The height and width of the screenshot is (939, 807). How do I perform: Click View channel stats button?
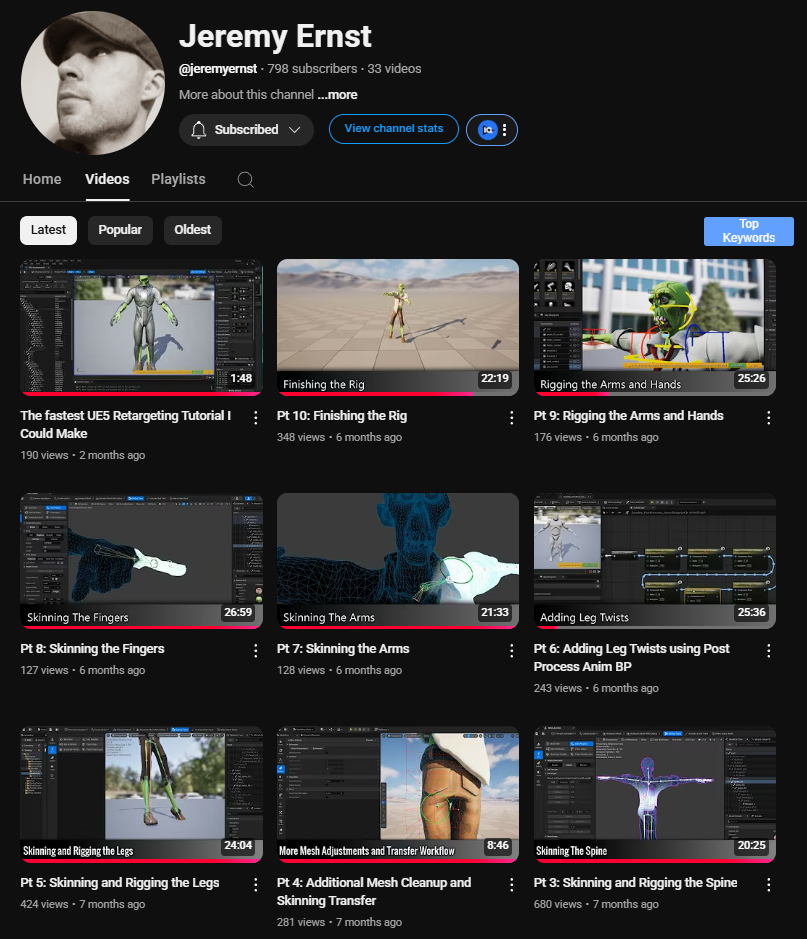[x=394, y=129]
